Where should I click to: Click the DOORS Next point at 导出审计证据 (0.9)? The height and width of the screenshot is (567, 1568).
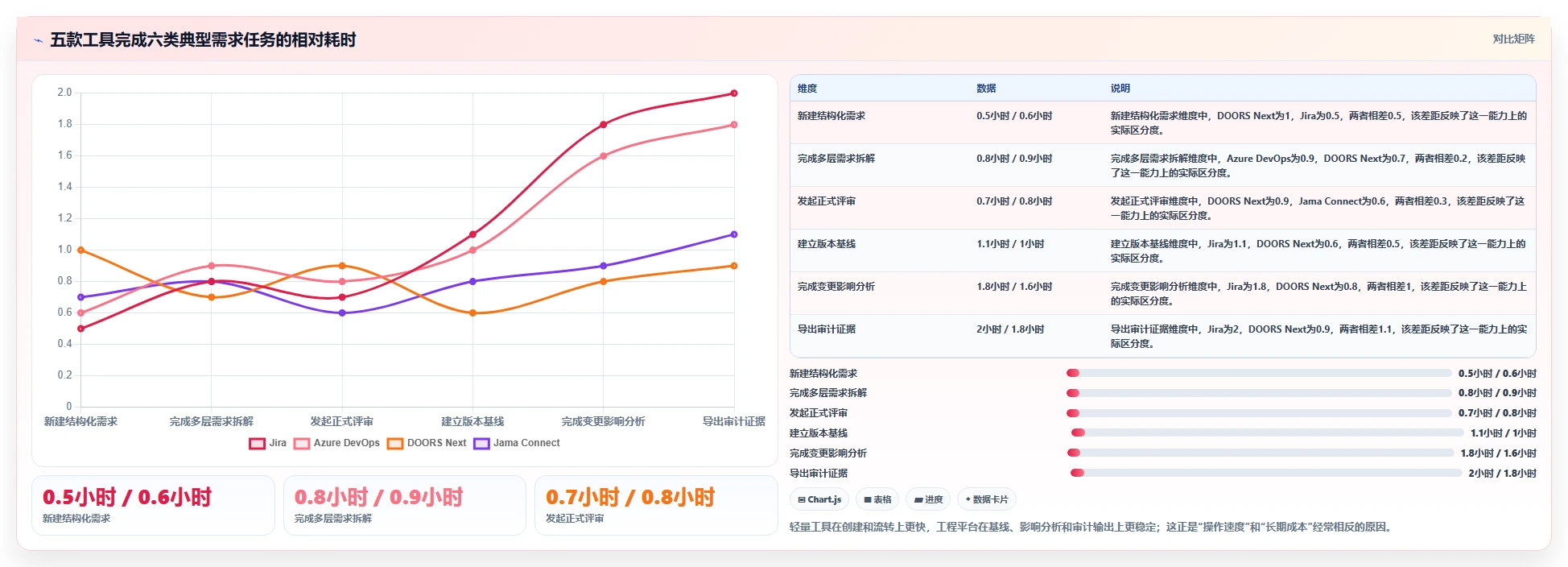[x=734, y=266]
